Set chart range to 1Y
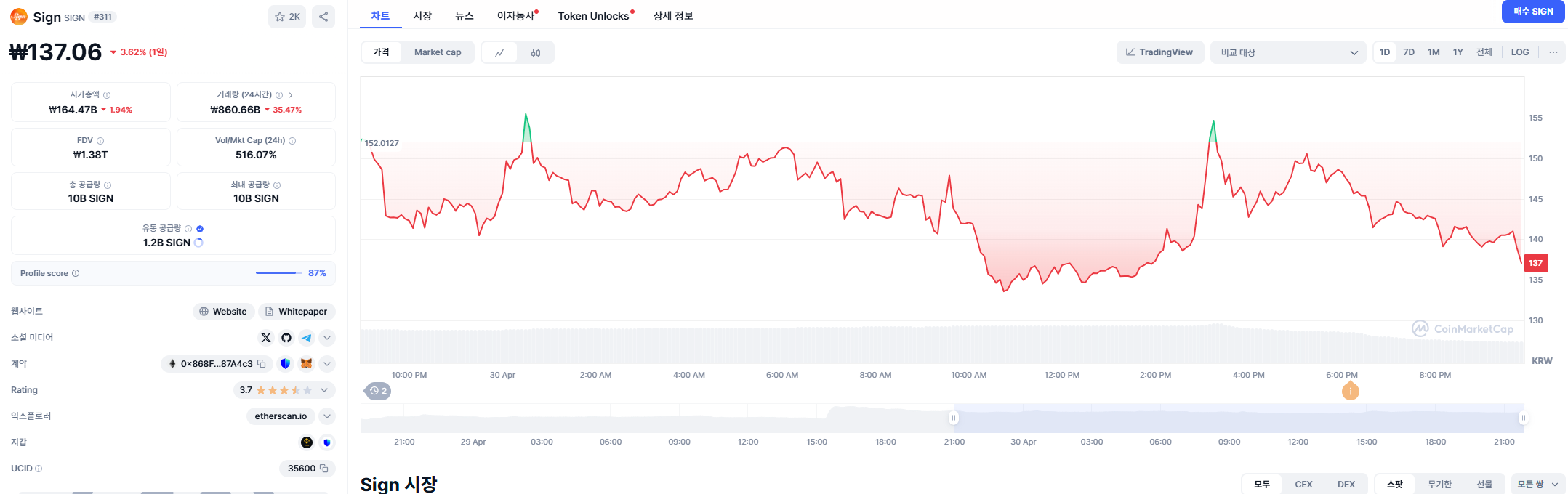The width and height of the screenshot is (1568, 494). click(1458, 52)
